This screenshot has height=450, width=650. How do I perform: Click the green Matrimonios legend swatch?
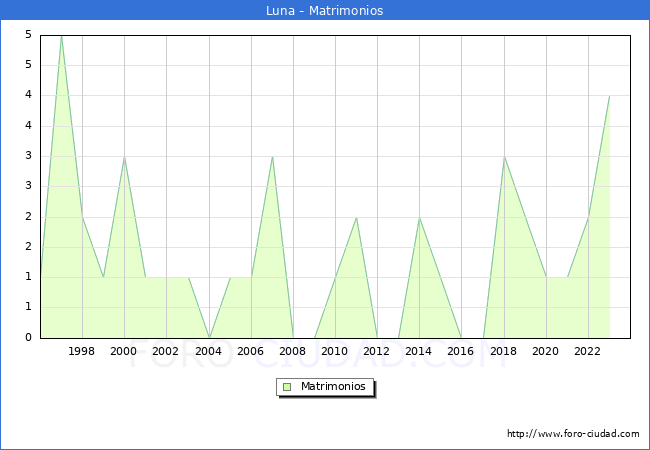[287, 387]
